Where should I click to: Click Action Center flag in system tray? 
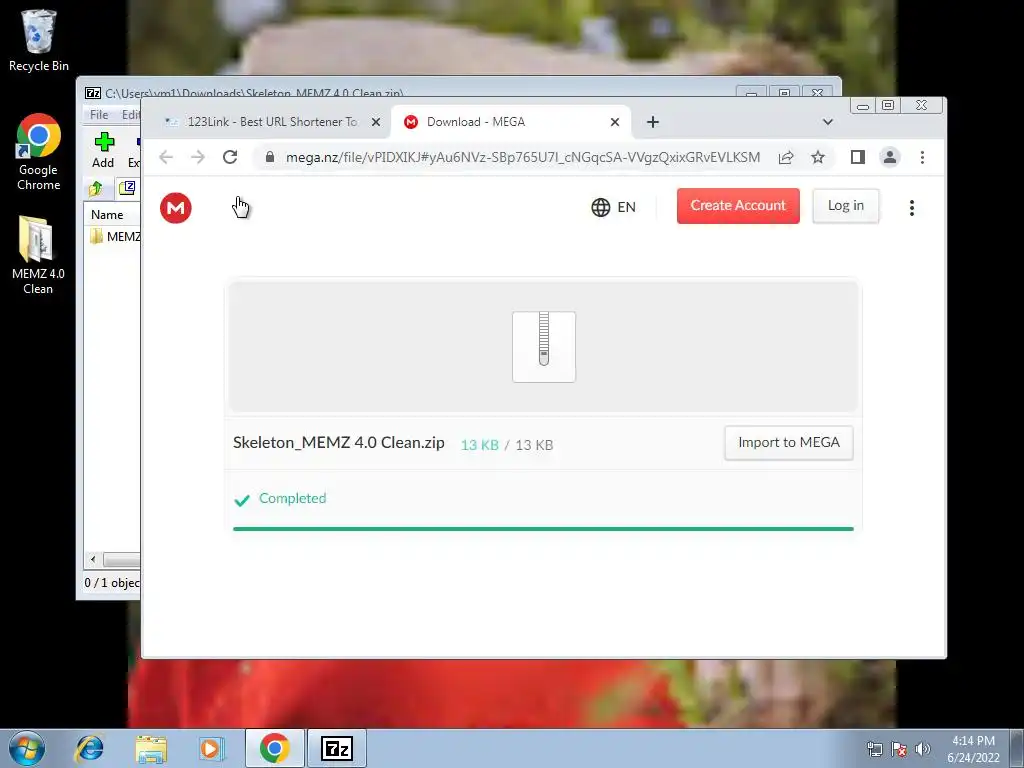pos(899,749)
